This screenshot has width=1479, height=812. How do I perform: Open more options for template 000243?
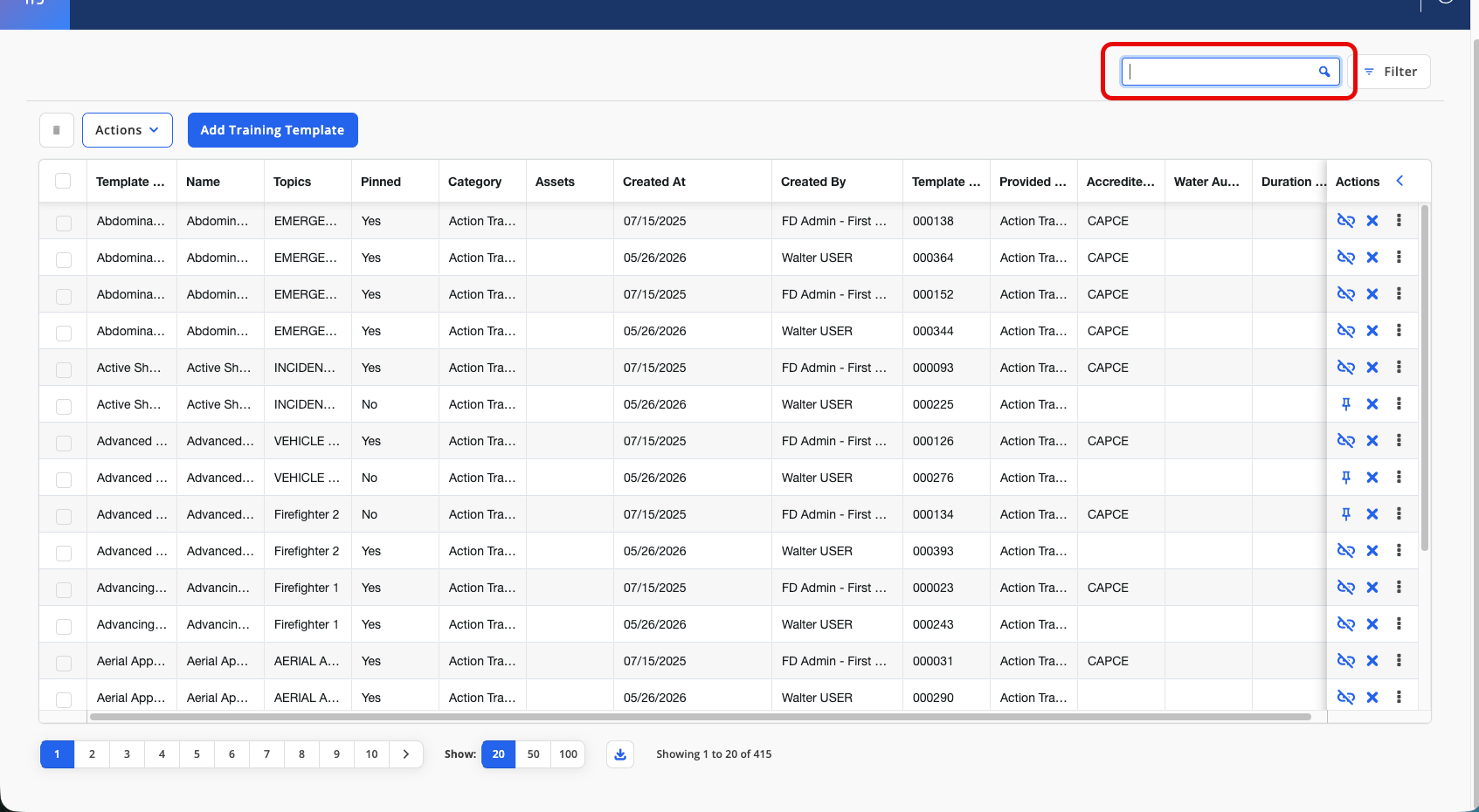(1399, 624)
